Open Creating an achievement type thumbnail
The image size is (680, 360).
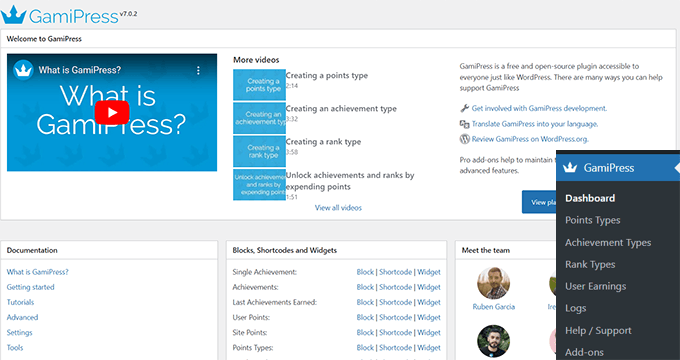pyautogui.click(x=259, y=118)
